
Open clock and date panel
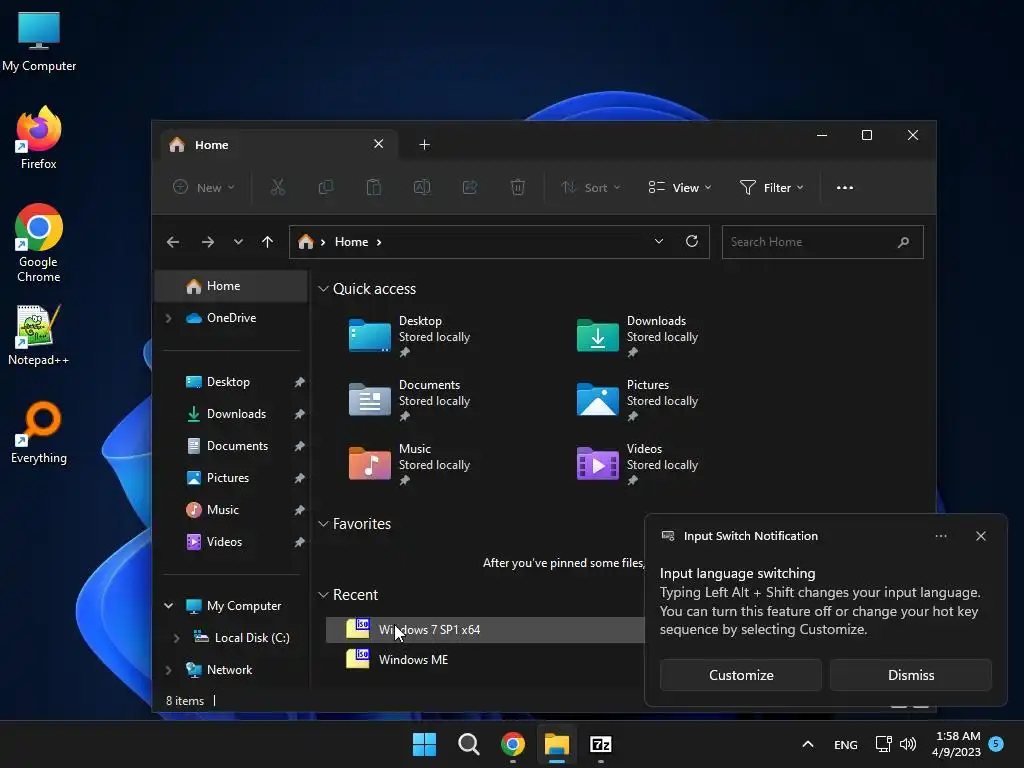pyautogui.click(x=956, y=744)
